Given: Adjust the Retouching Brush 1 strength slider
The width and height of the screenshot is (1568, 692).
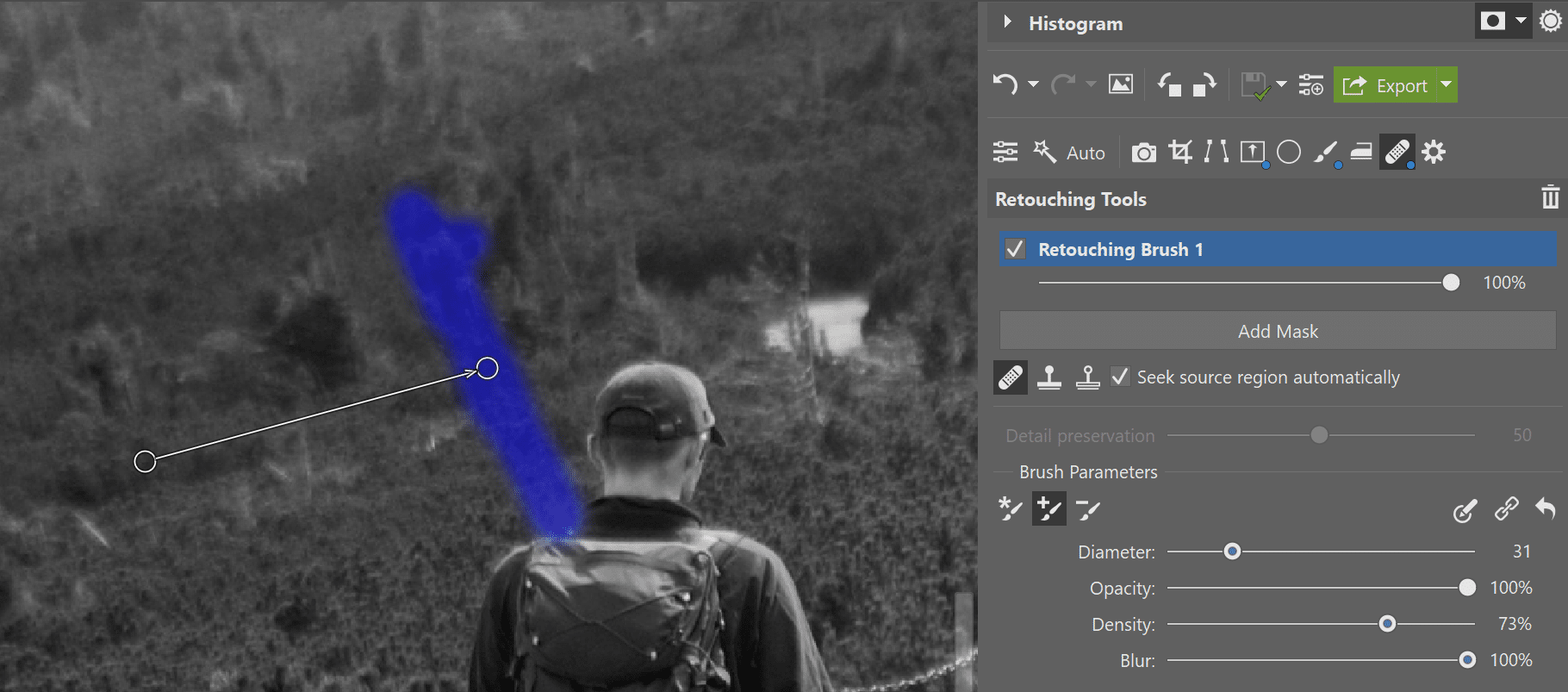Looking at the screenshot, I should coord(1451,283).
